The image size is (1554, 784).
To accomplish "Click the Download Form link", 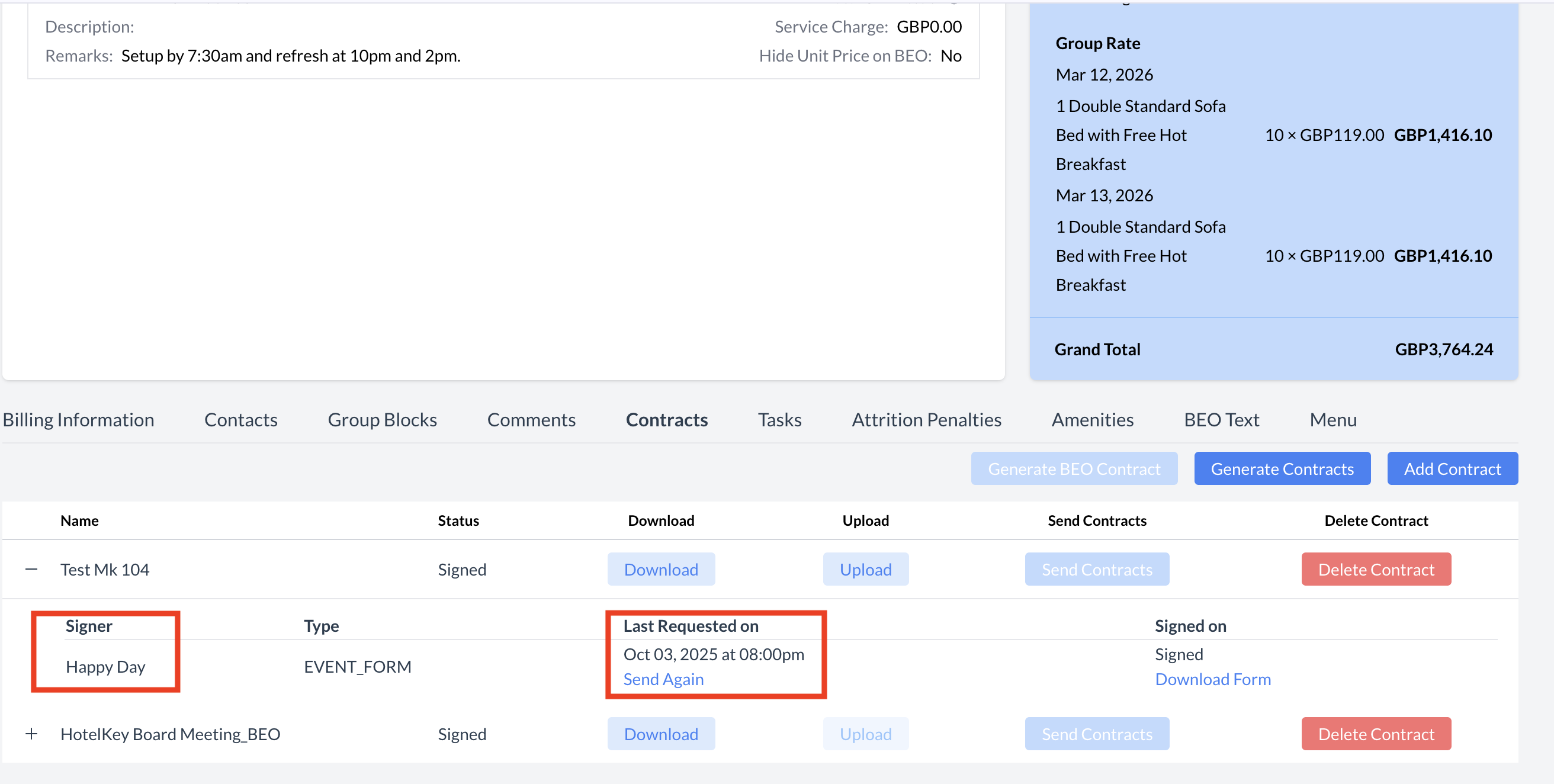I will (x=1212, y=679).
